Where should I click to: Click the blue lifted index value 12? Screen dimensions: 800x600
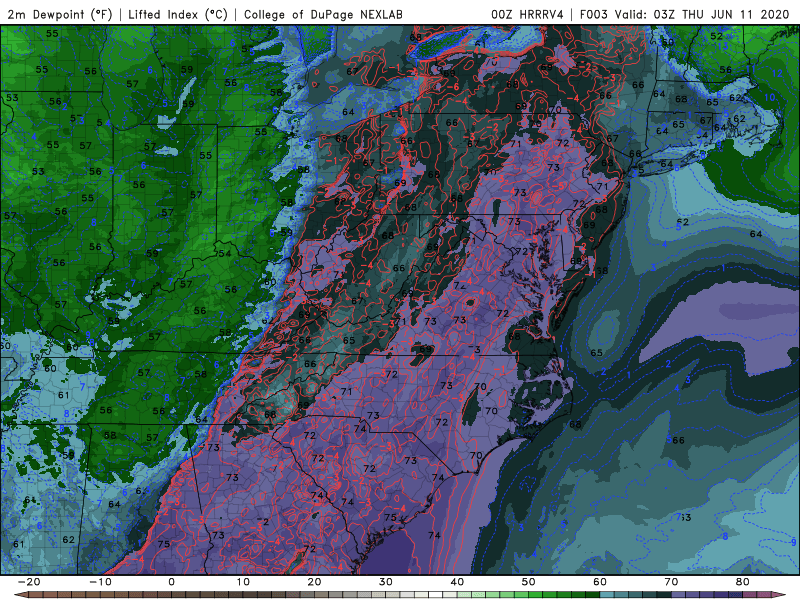click(x=777, y=73)
